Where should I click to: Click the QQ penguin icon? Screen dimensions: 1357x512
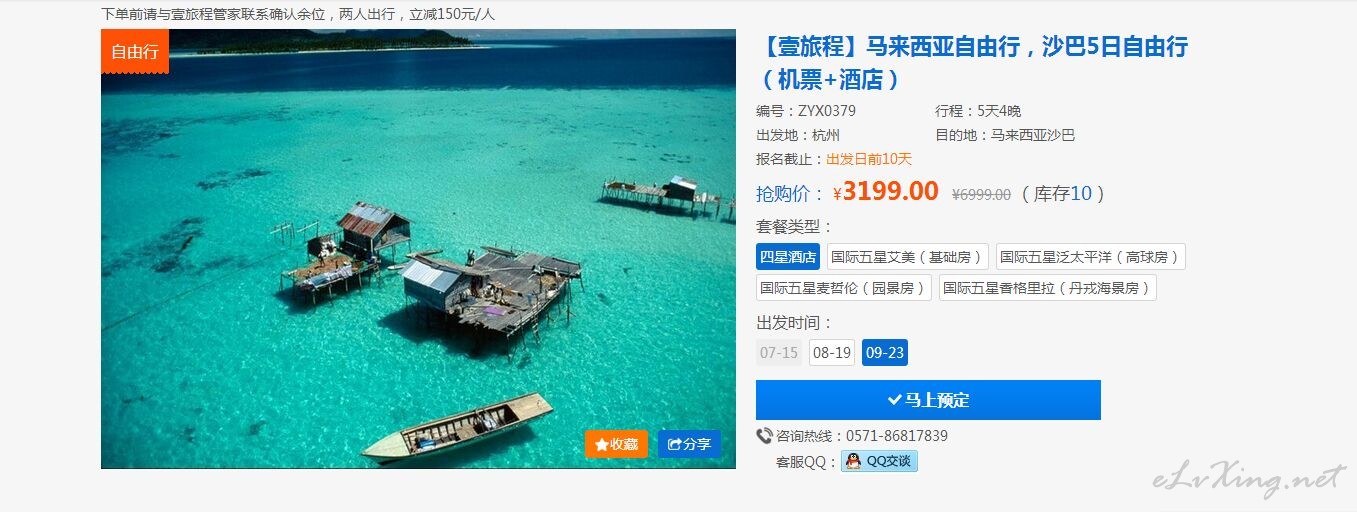point(853,461)
